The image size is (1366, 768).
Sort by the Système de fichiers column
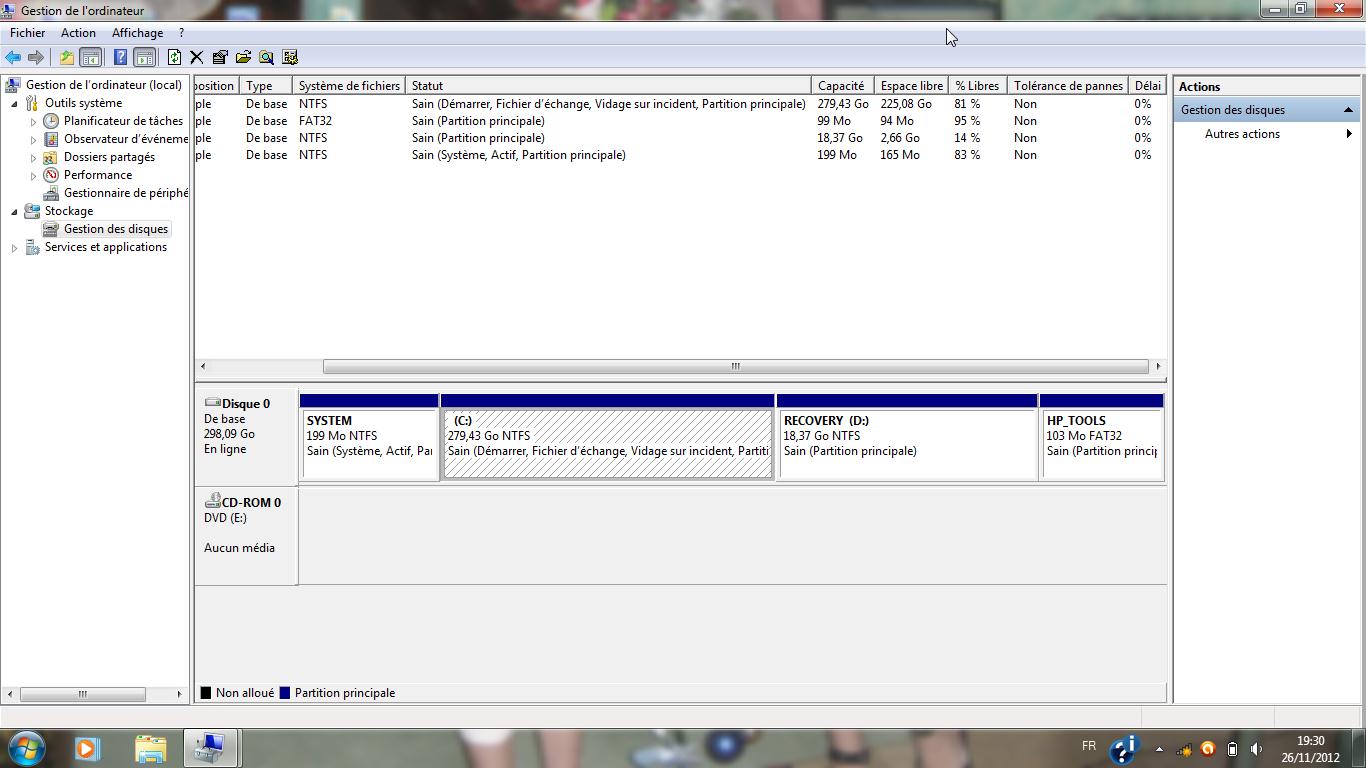click(x=349, y=86)
